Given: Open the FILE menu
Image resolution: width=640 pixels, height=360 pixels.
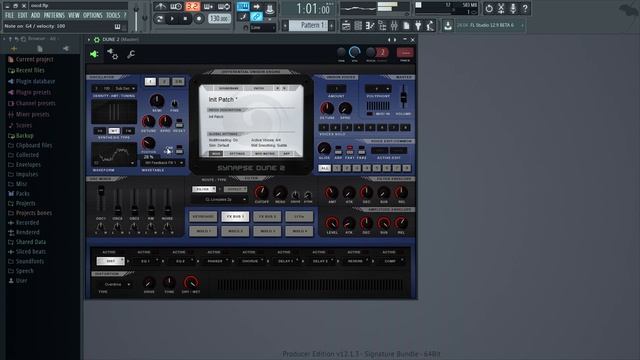Looking at the screenshot, I should [9, 16].
